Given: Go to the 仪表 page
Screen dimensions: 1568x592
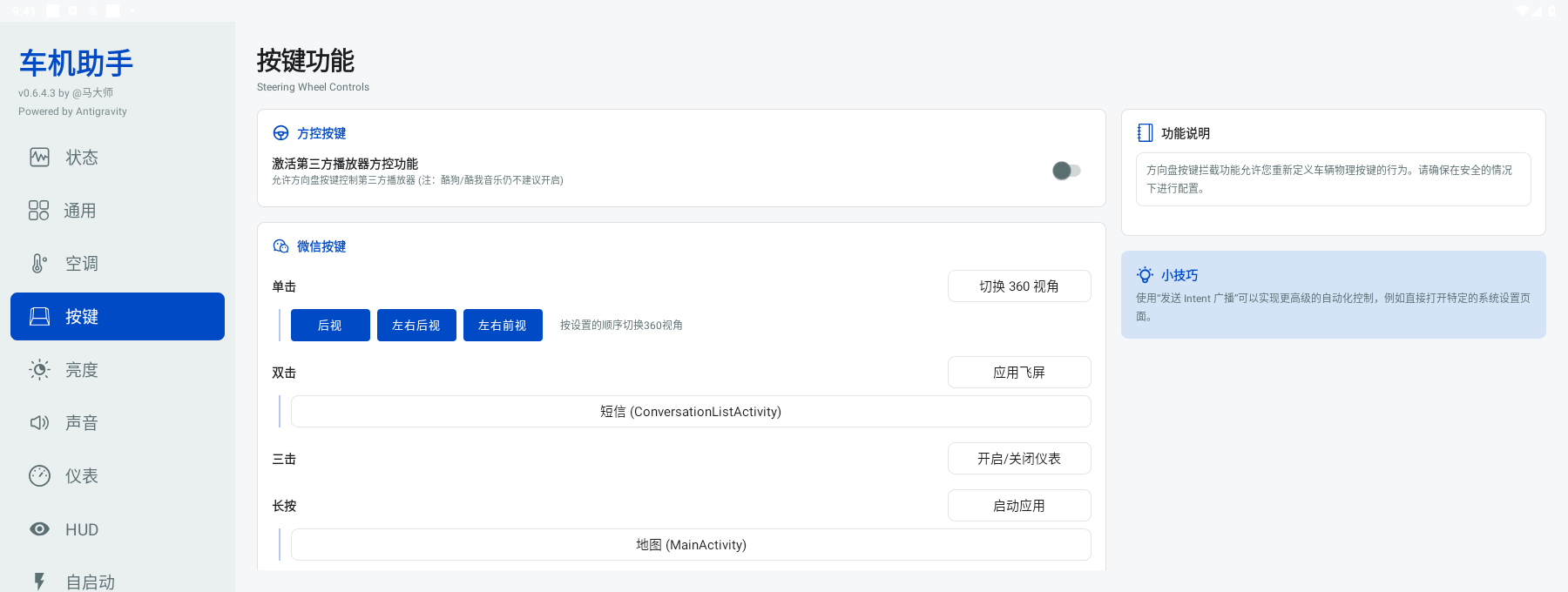Looking at the screenshot, I should click(x=118, y=476).
